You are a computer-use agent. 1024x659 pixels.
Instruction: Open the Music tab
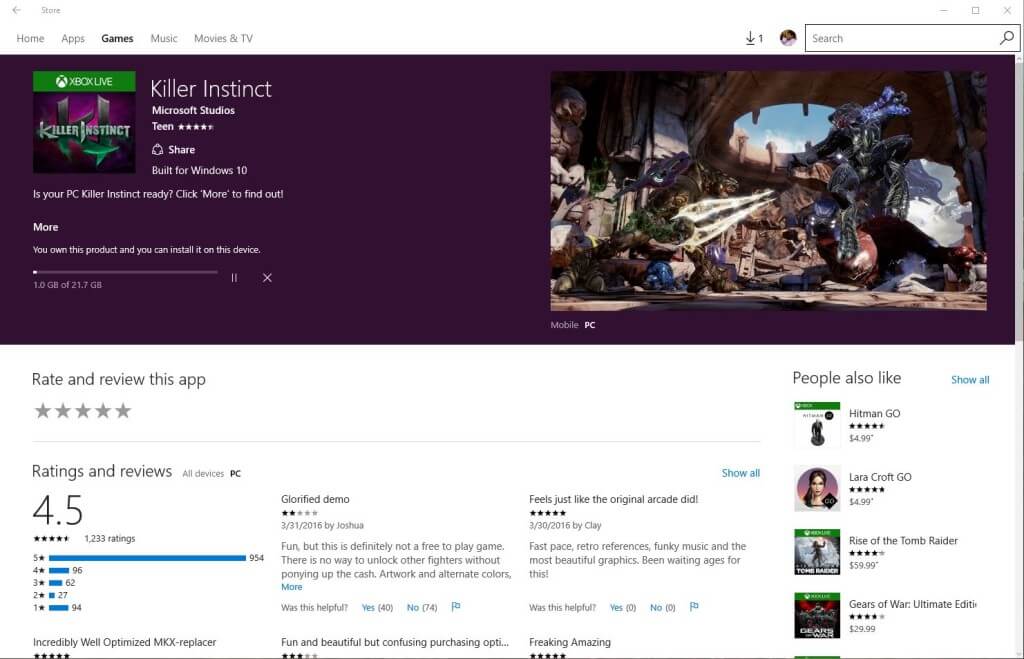(164, 39)
